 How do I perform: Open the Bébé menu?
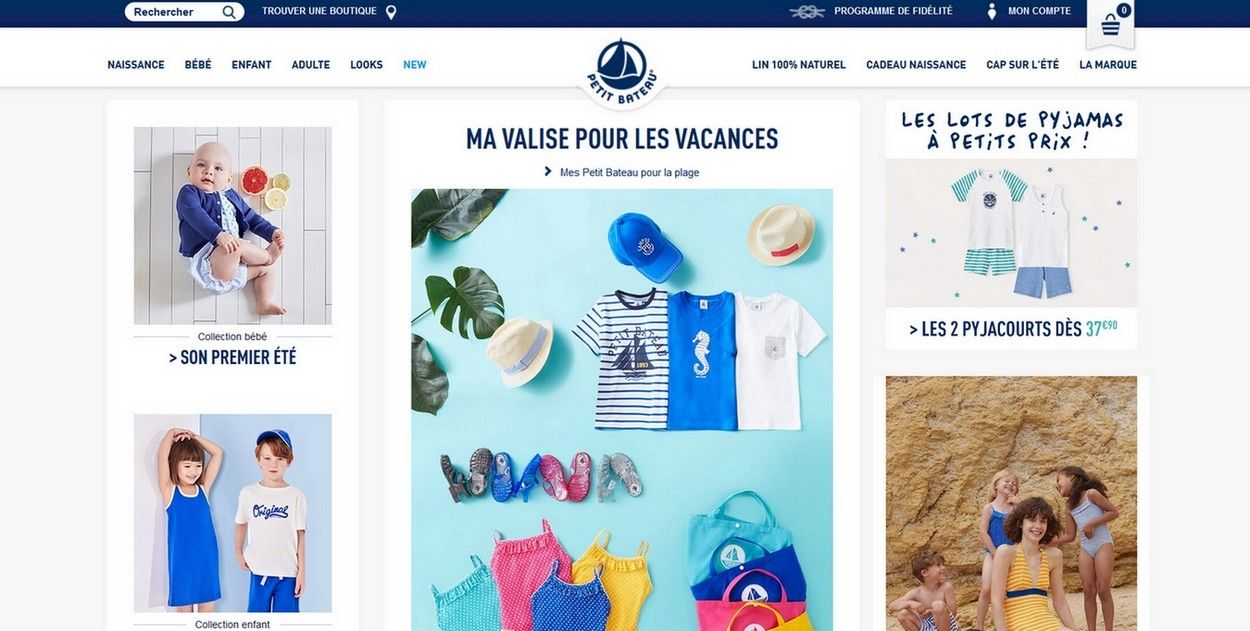tap(198, 65)
